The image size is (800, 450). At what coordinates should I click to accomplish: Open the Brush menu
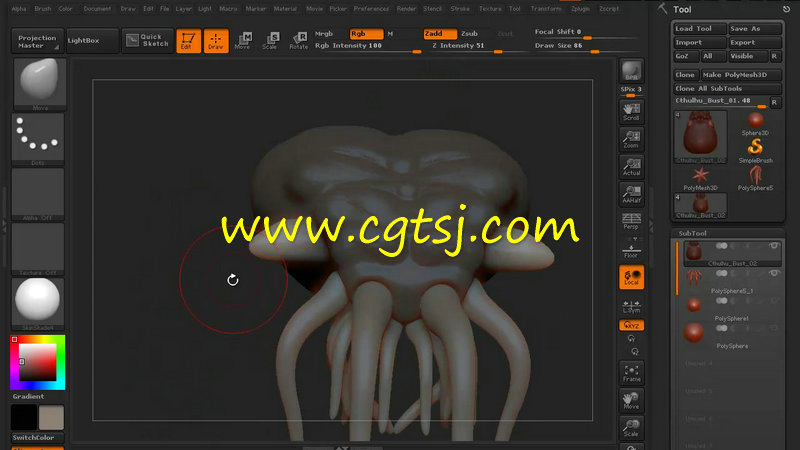[43, 9]
